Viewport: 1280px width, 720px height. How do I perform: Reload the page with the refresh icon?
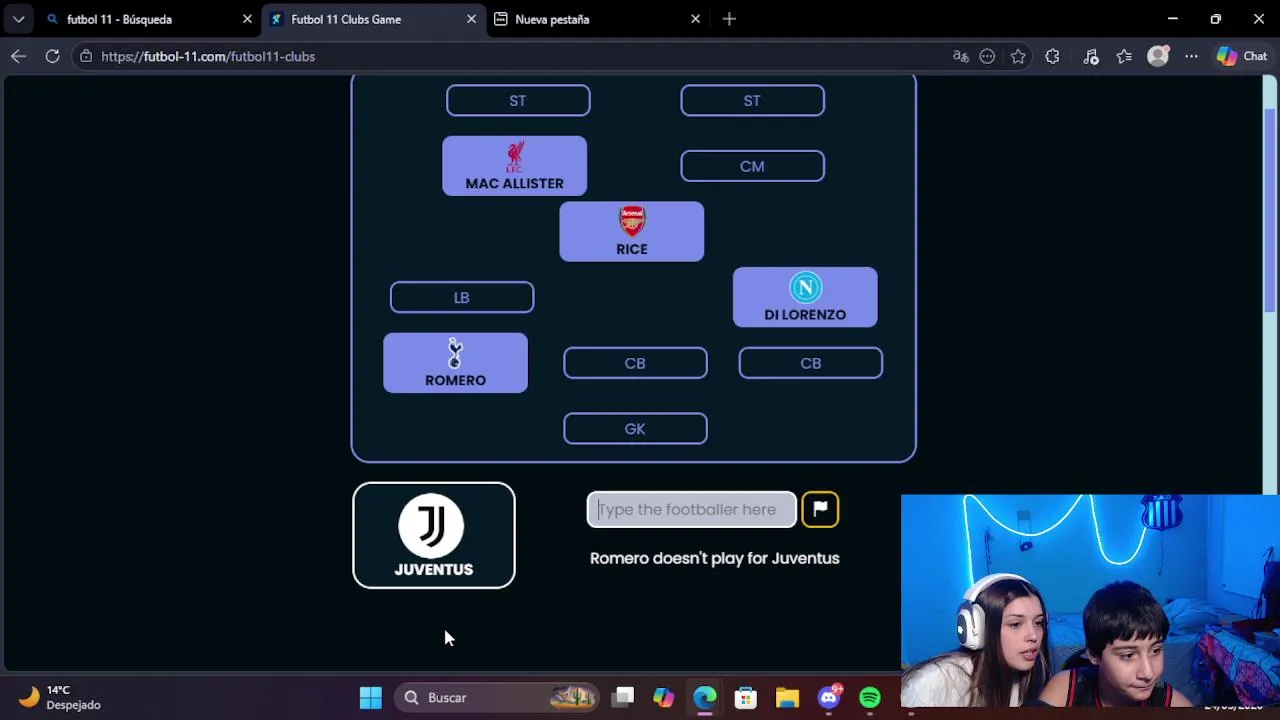click(52, 56)
